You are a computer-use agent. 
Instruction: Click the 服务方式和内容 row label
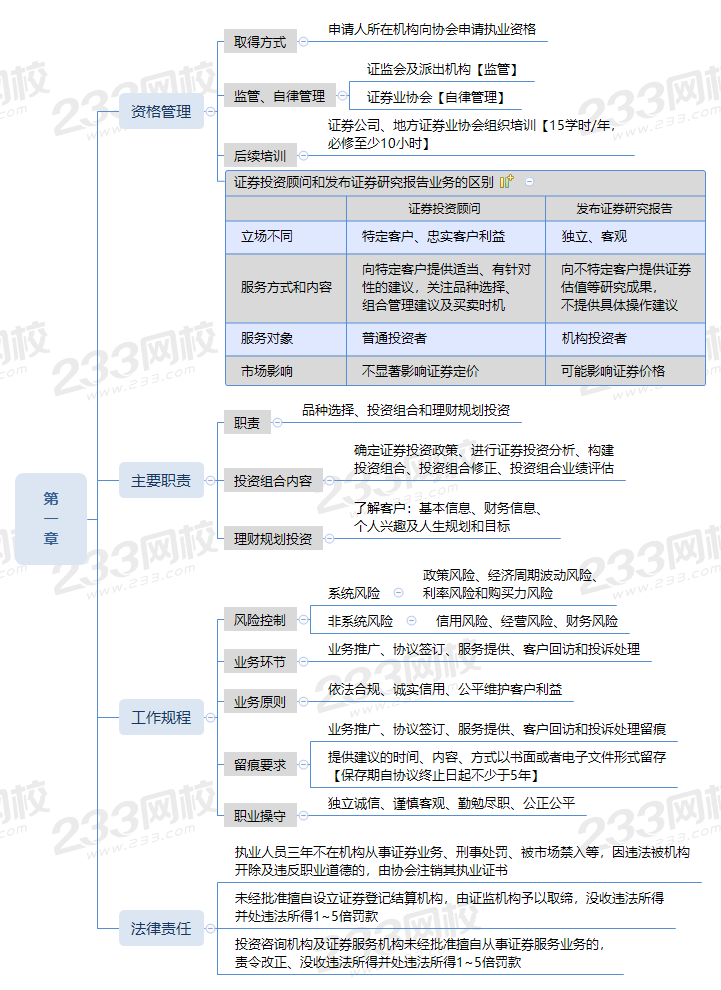pyautogui.click(x=286, y=287)
